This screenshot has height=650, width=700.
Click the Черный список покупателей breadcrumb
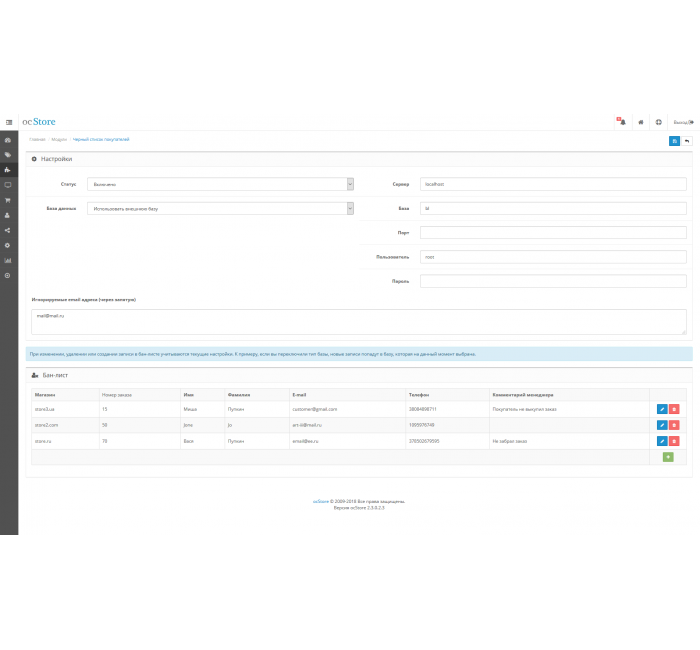[101, 139]
